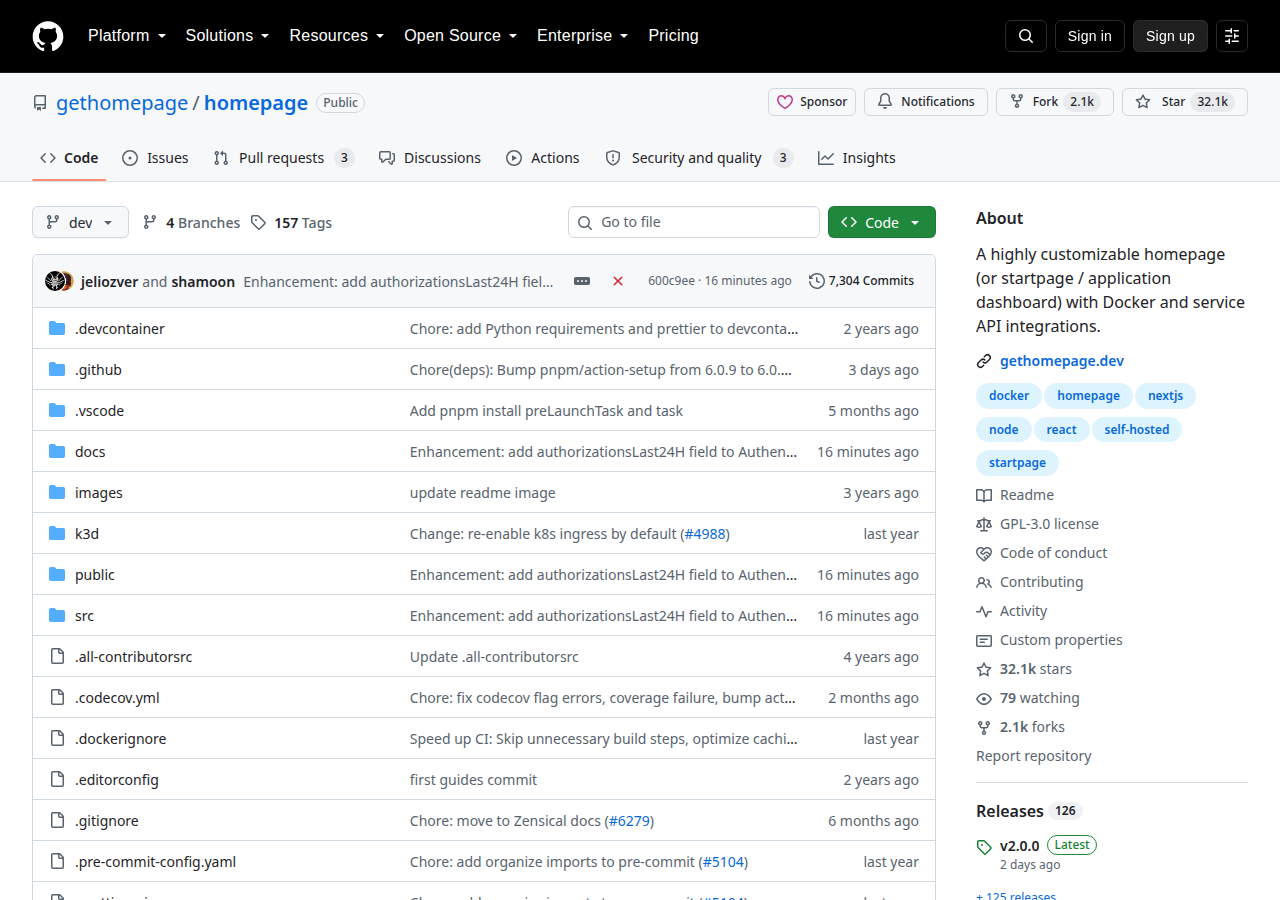Click the tag icon next to v2.0.0
The height and width of the screenshot is (900, 1280).
click(984, 847)
